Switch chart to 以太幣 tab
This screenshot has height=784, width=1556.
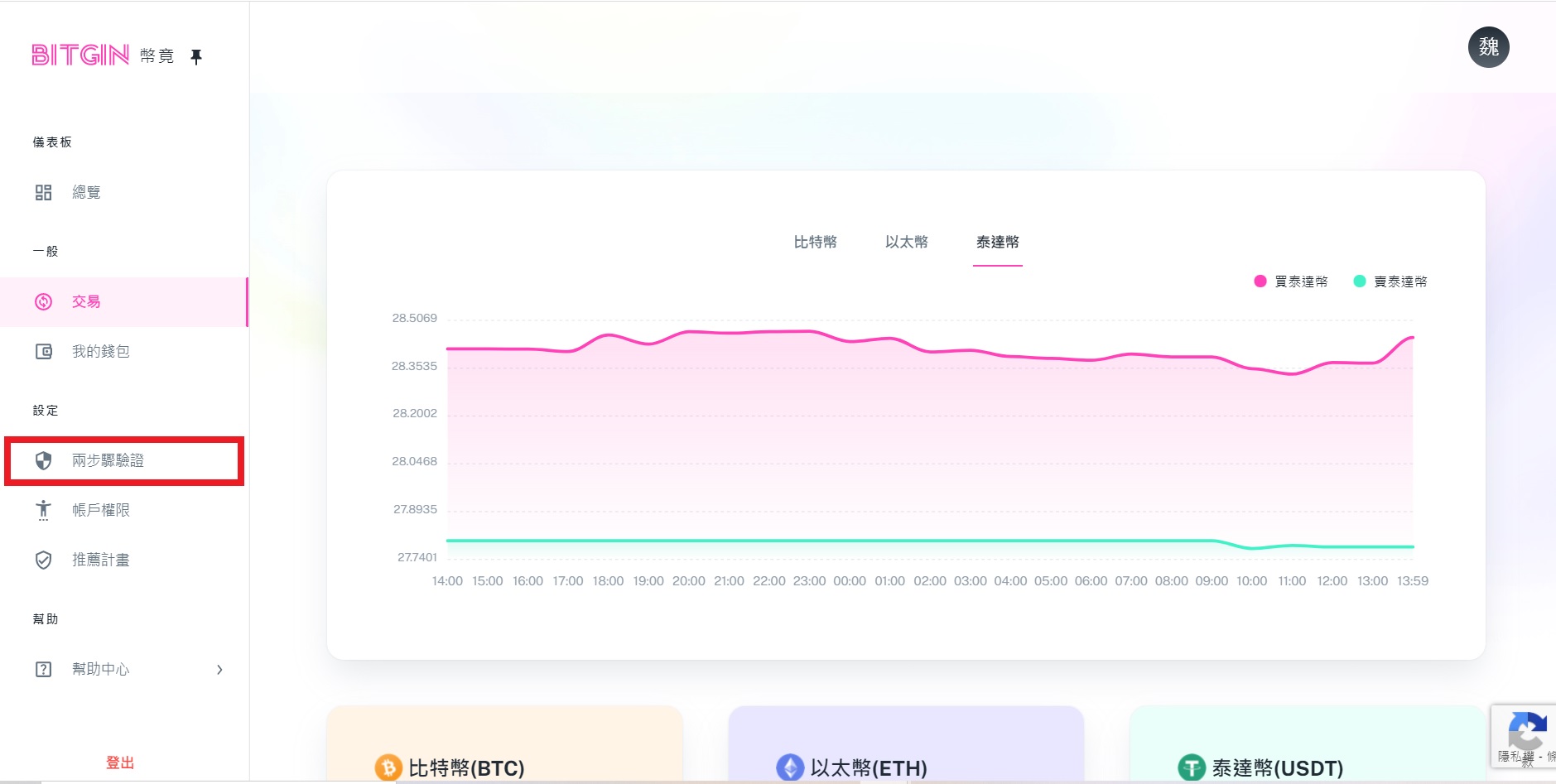coord(907,242)
